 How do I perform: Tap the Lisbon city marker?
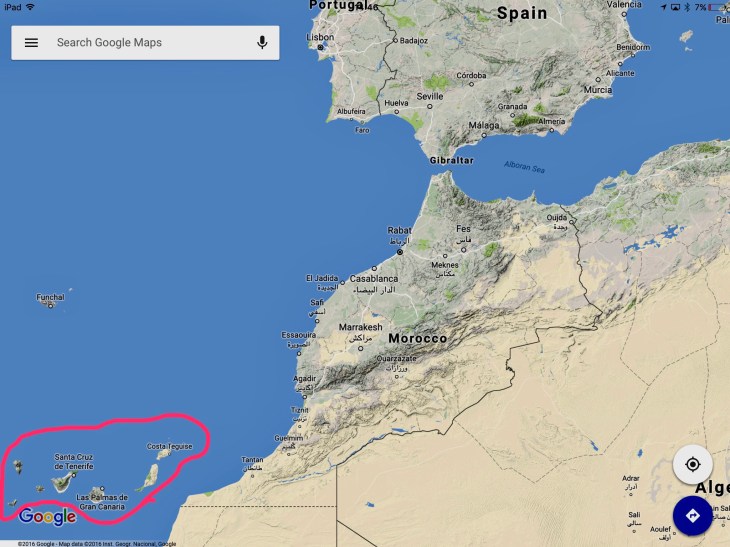point(320,47)
